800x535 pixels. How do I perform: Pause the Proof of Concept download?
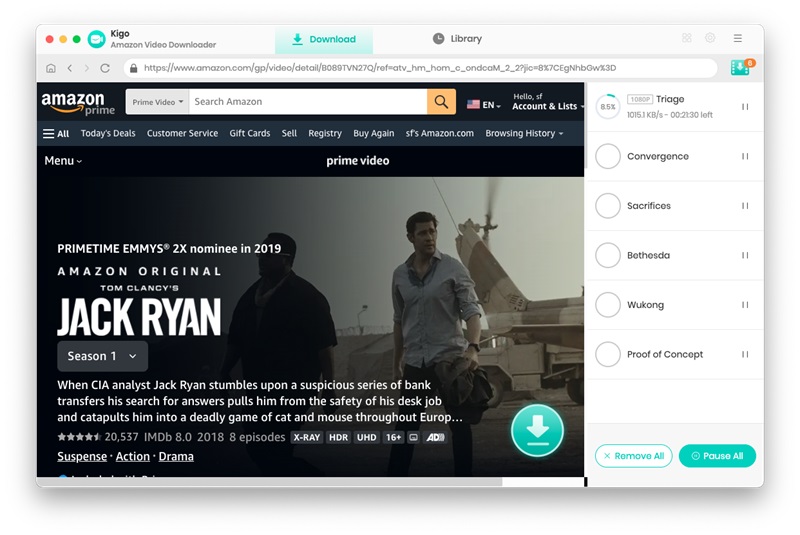tap(745, 354)
